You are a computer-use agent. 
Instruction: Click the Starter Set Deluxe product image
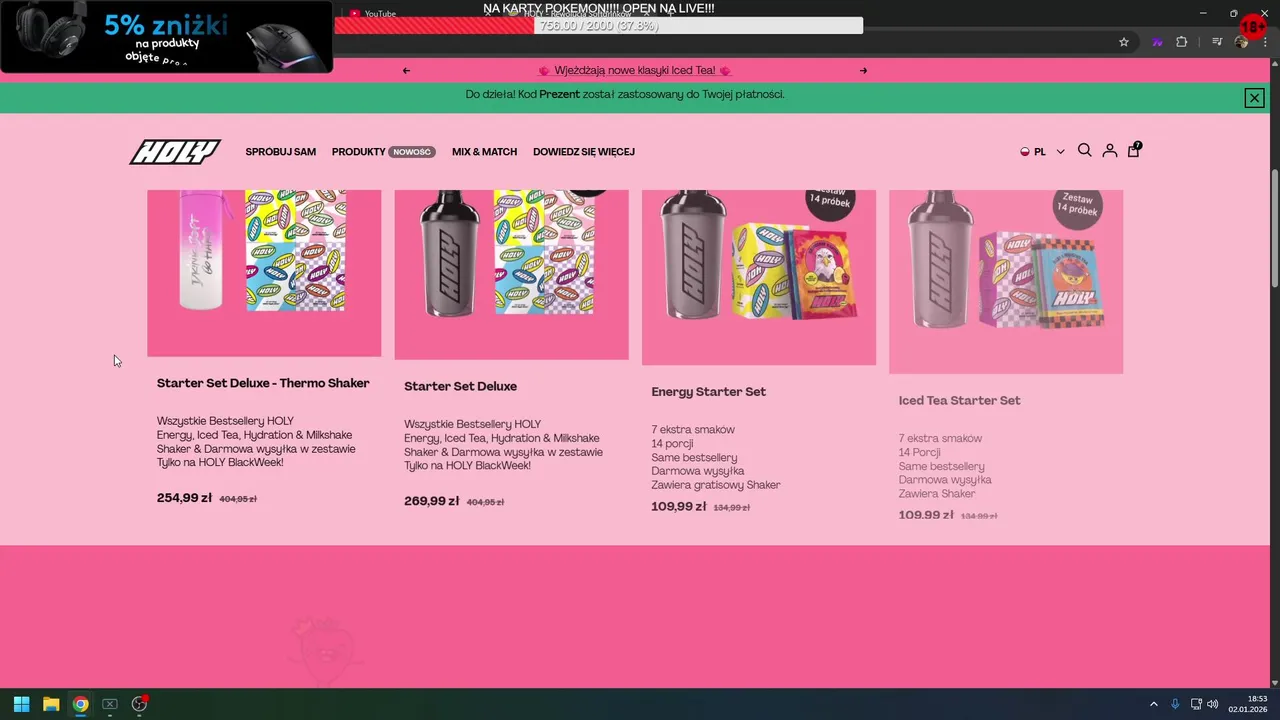(511, 274)
